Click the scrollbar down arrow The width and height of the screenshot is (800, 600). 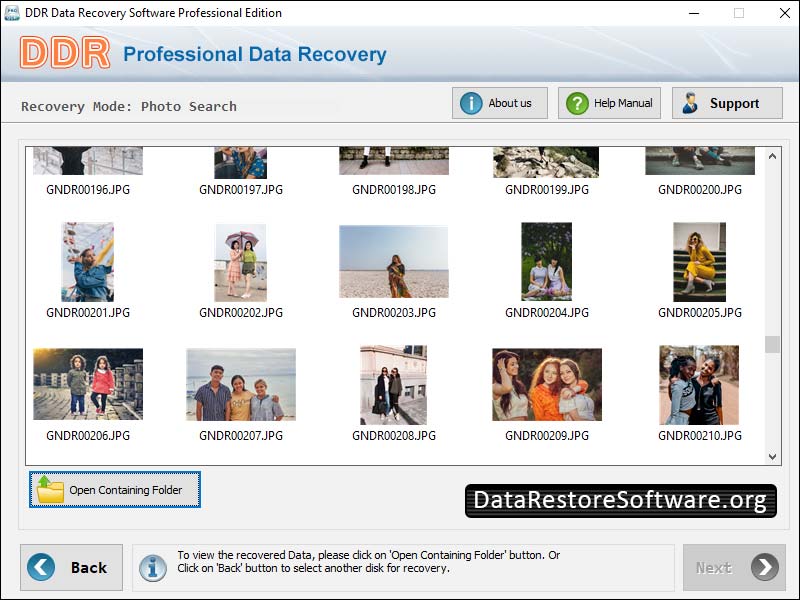[772, 457]
